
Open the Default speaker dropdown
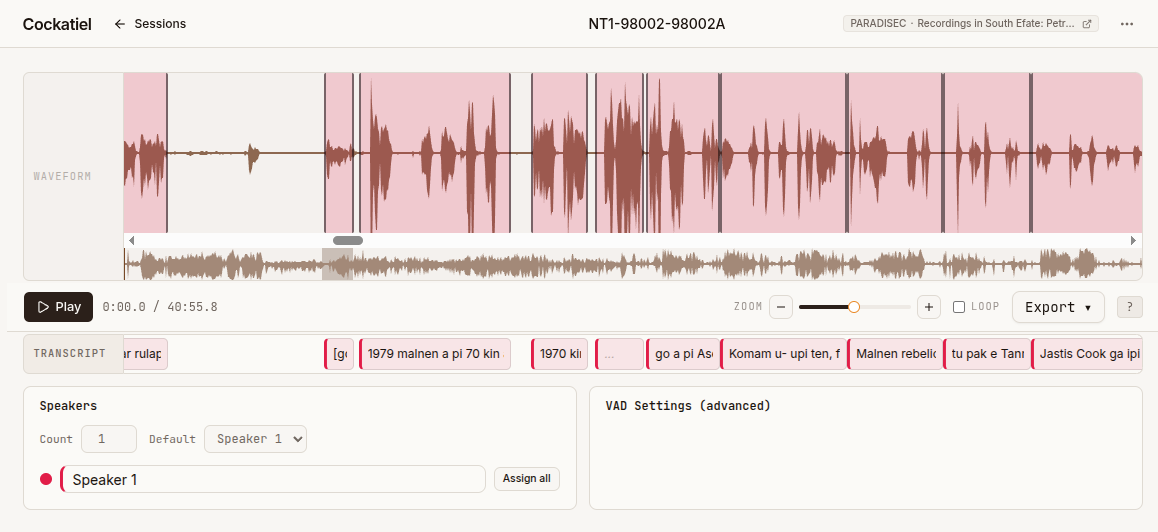[x=256, y=439]
